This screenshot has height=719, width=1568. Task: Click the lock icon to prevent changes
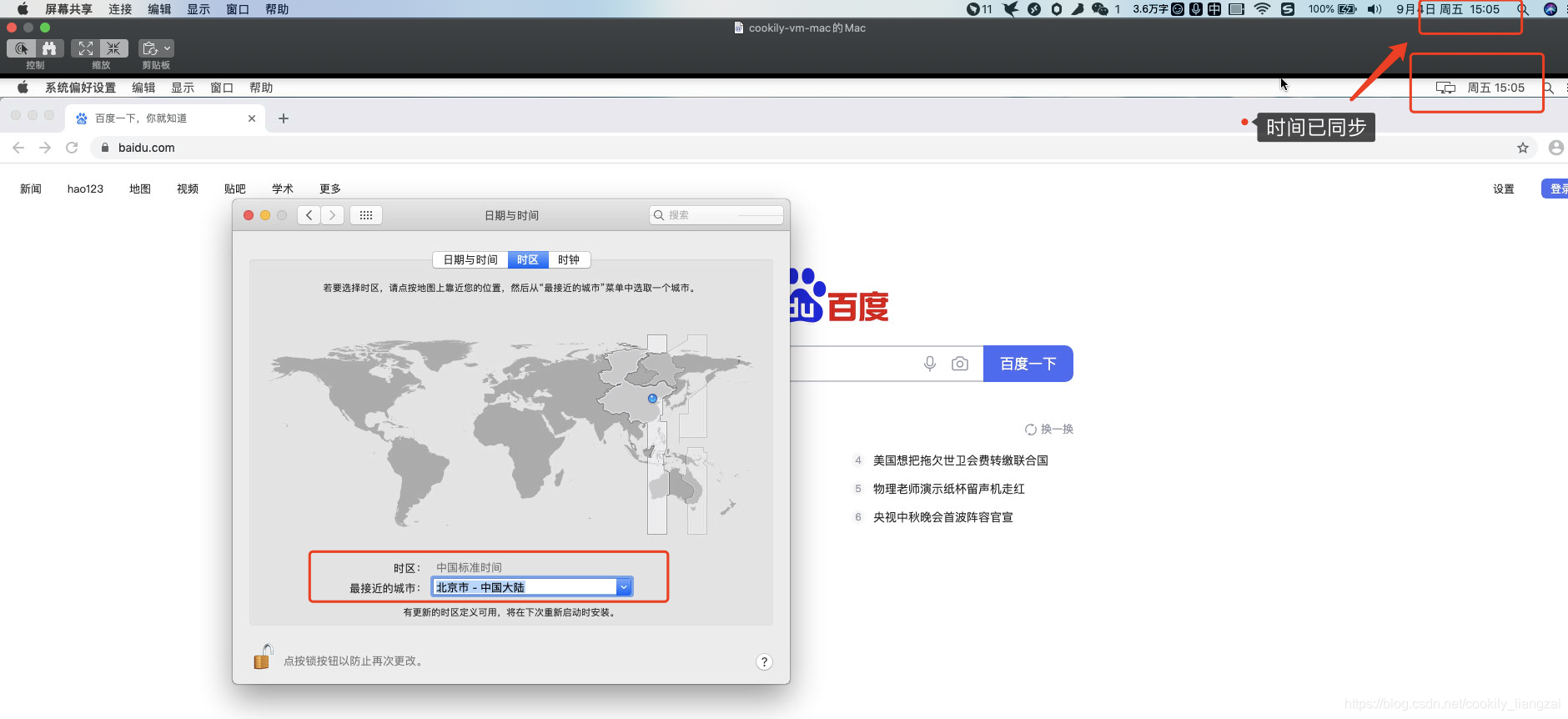[x=263, y=657]
